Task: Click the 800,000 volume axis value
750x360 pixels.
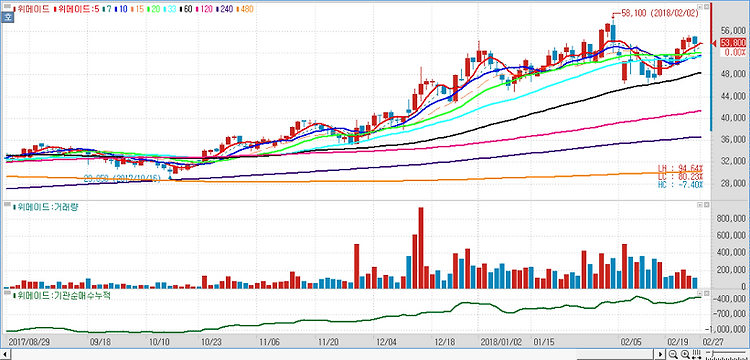Action: tap(731, 218)
